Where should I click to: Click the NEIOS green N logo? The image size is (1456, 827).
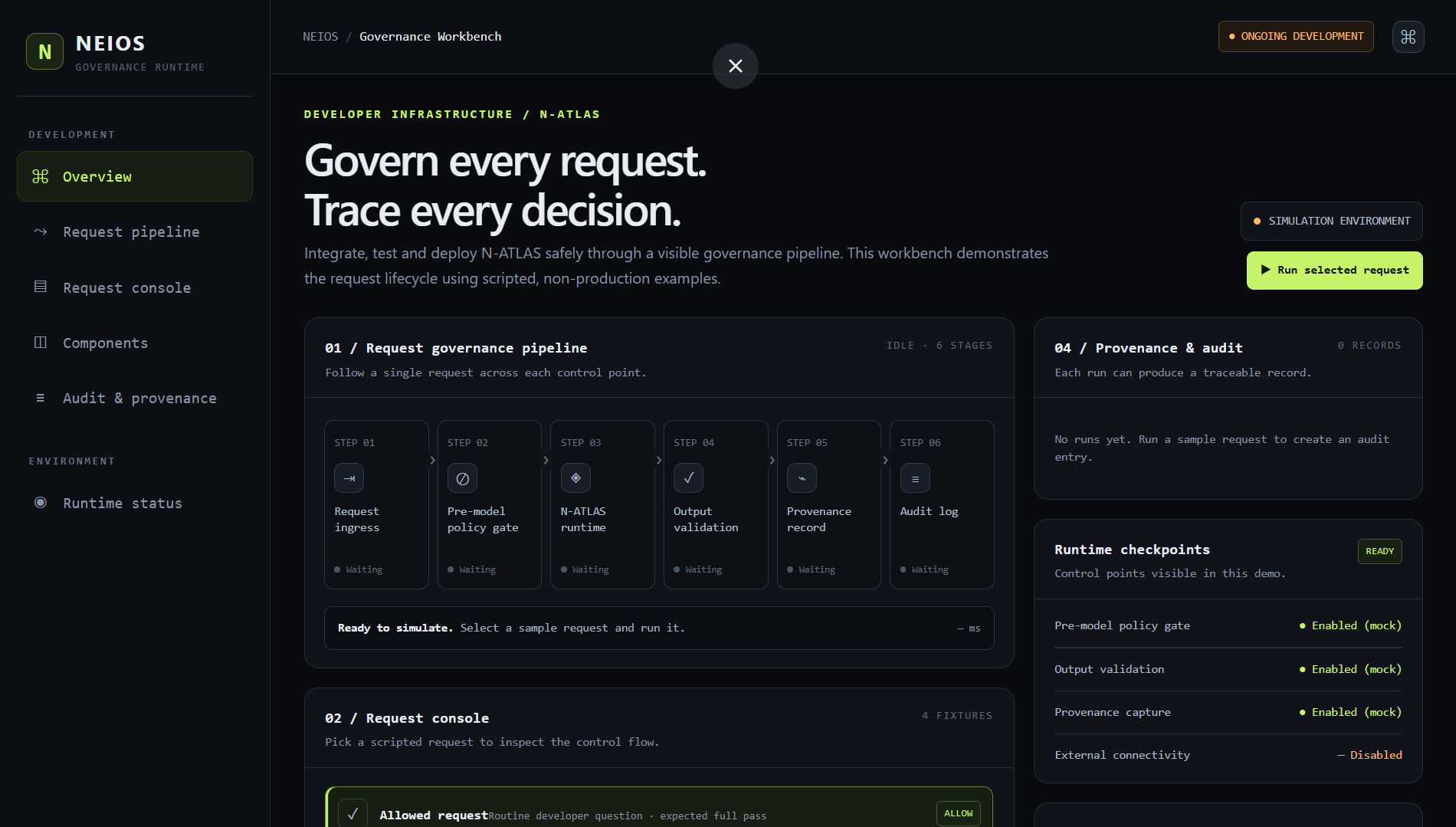(x=44, y=51)
